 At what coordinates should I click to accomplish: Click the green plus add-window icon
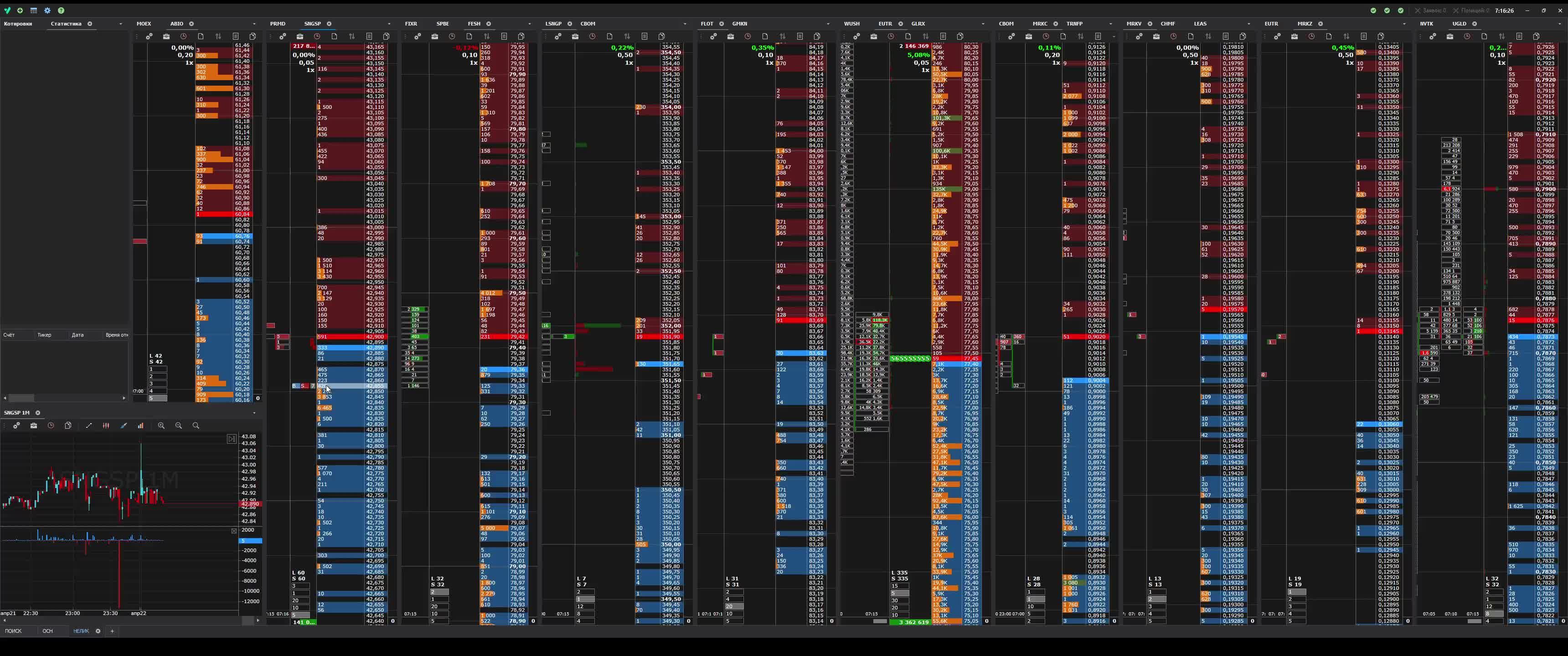pyautogui.click(x=20, y=10)
